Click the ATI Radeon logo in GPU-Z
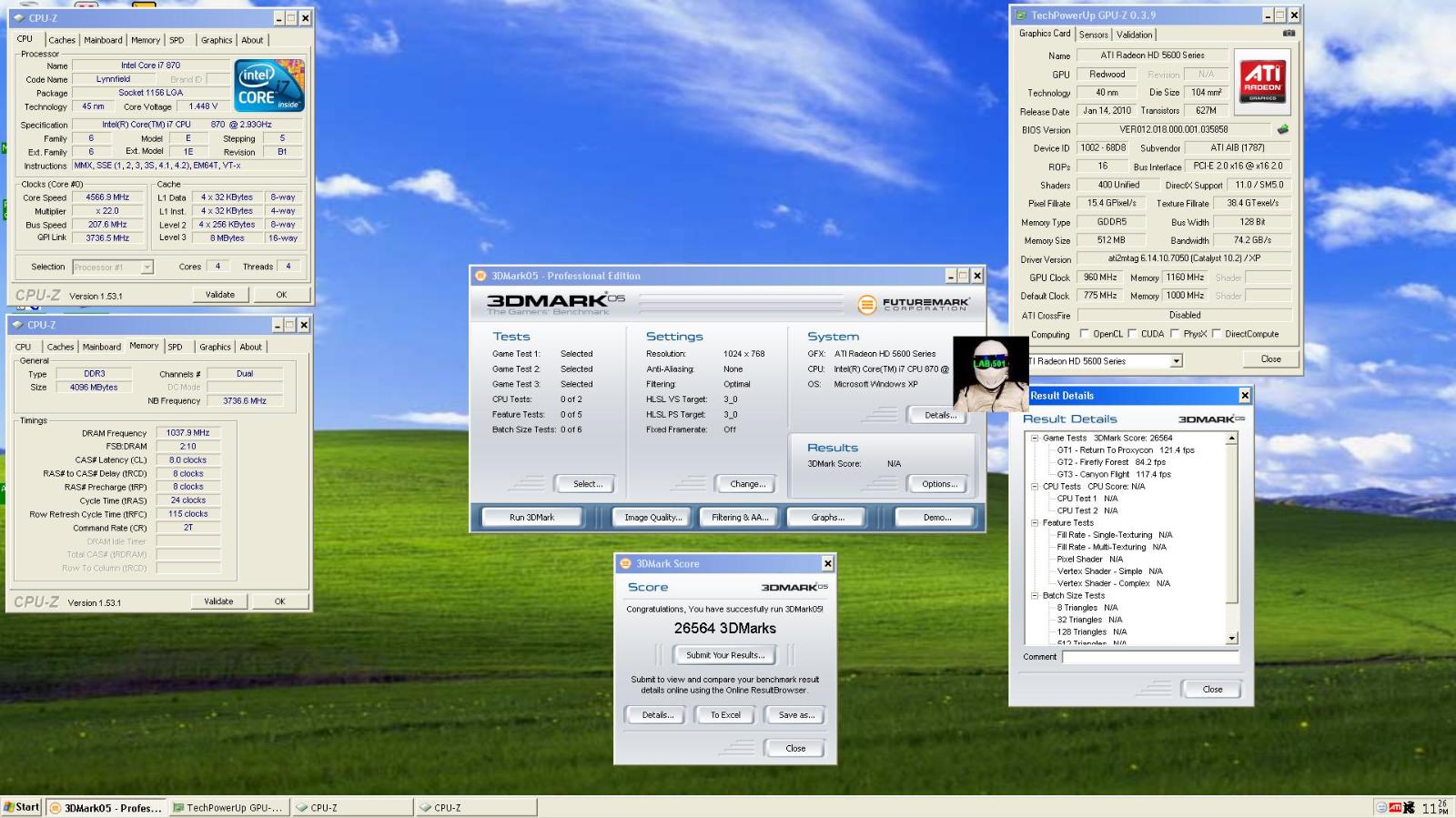Viewport: 1456px width, 818px height. (1263, 81)
